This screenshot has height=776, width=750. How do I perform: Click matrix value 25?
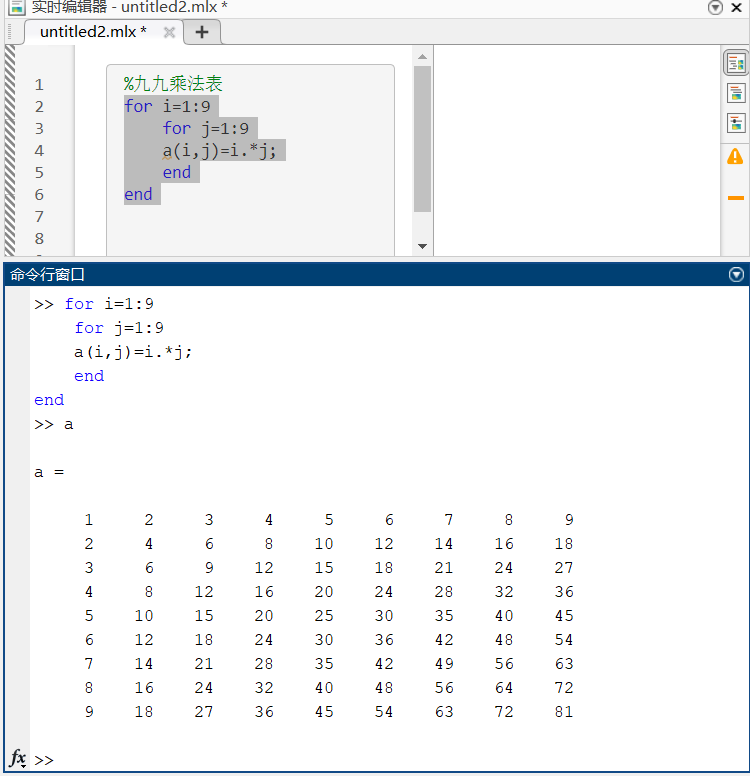(324, 616)
